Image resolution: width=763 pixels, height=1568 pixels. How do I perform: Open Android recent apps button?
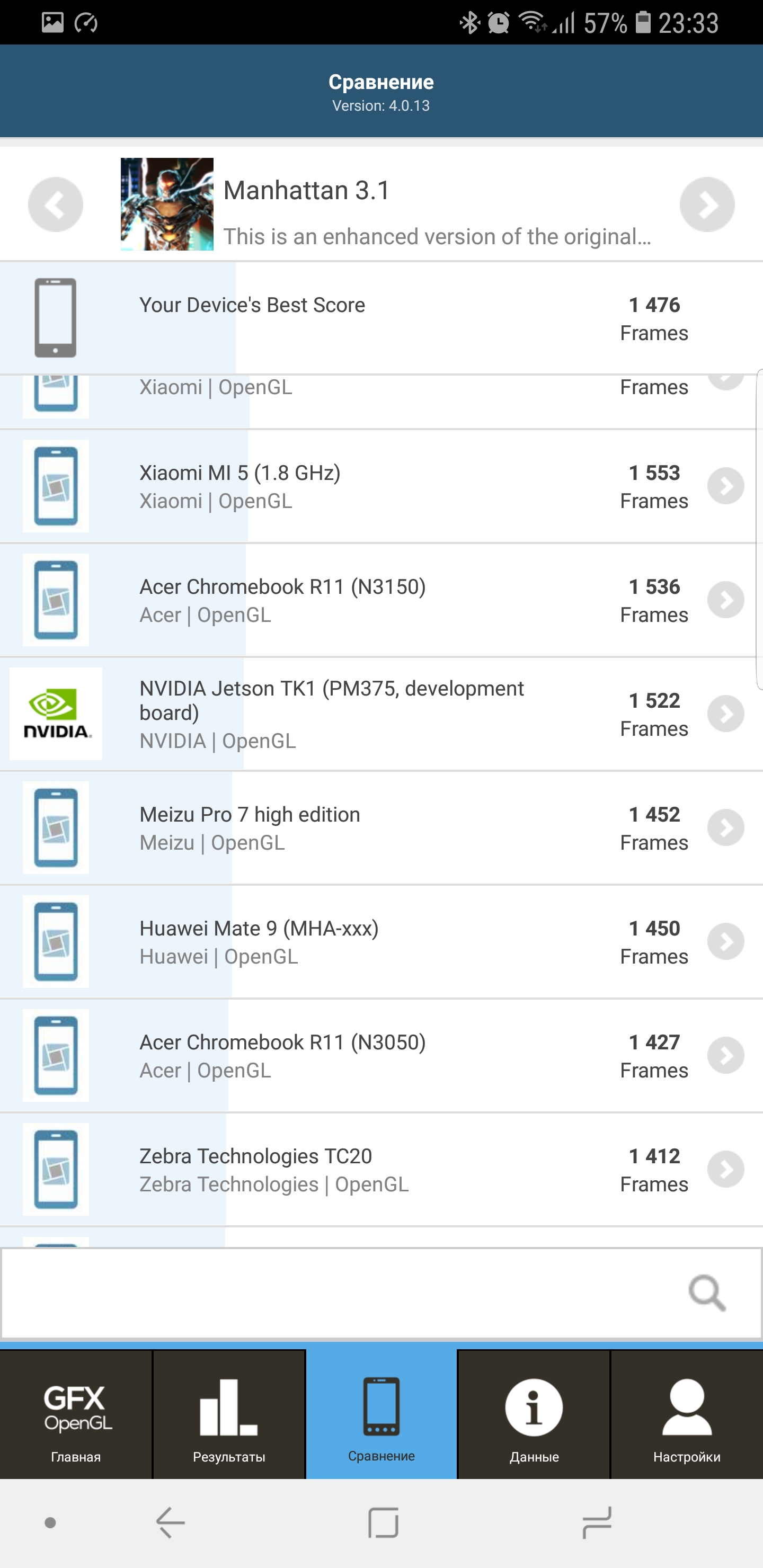pyautogui.click(x=596, y=1522)
